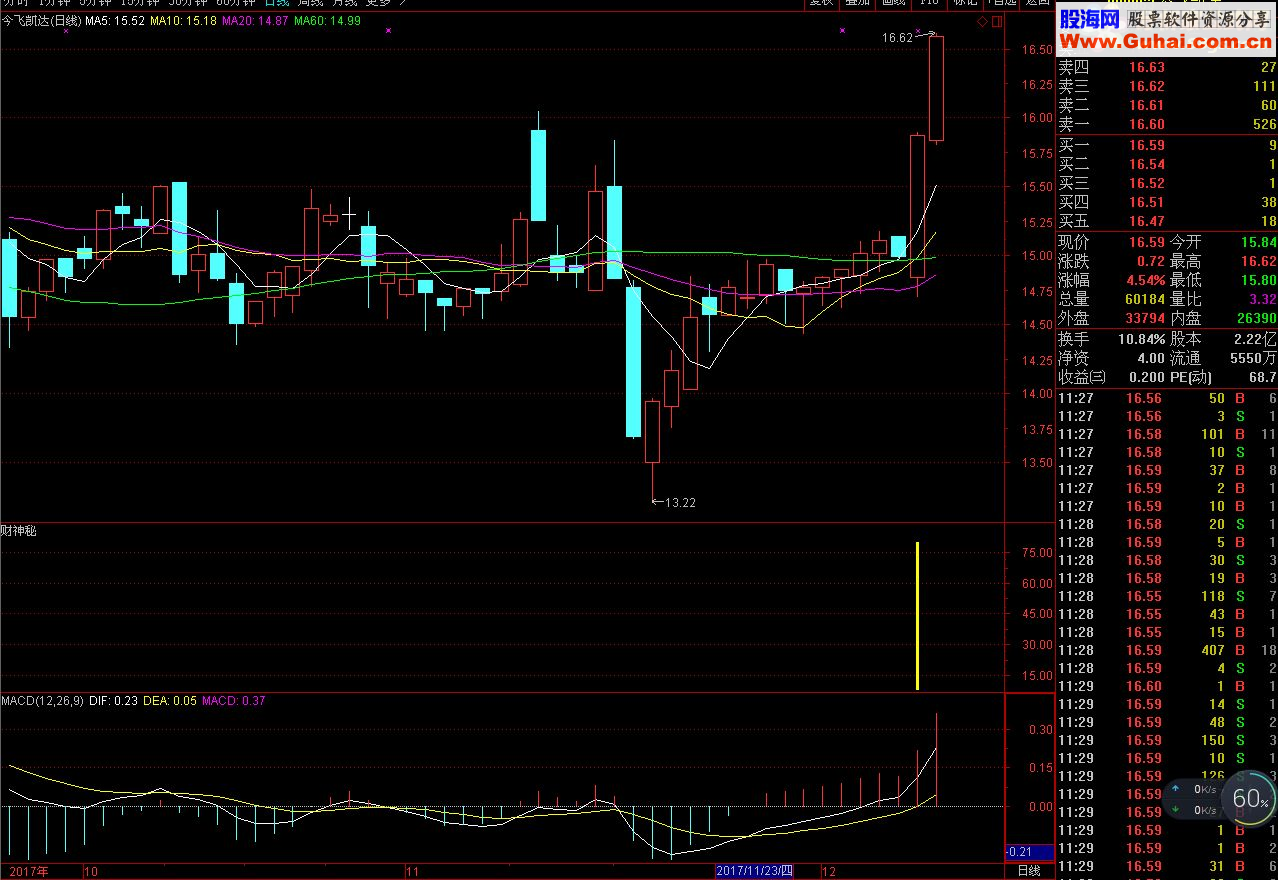Image resolution: width=1278 pixels, height=880 pixels.
Task: Open the 更多 periods dropdown at top
Action: click(x=385, y=3)
